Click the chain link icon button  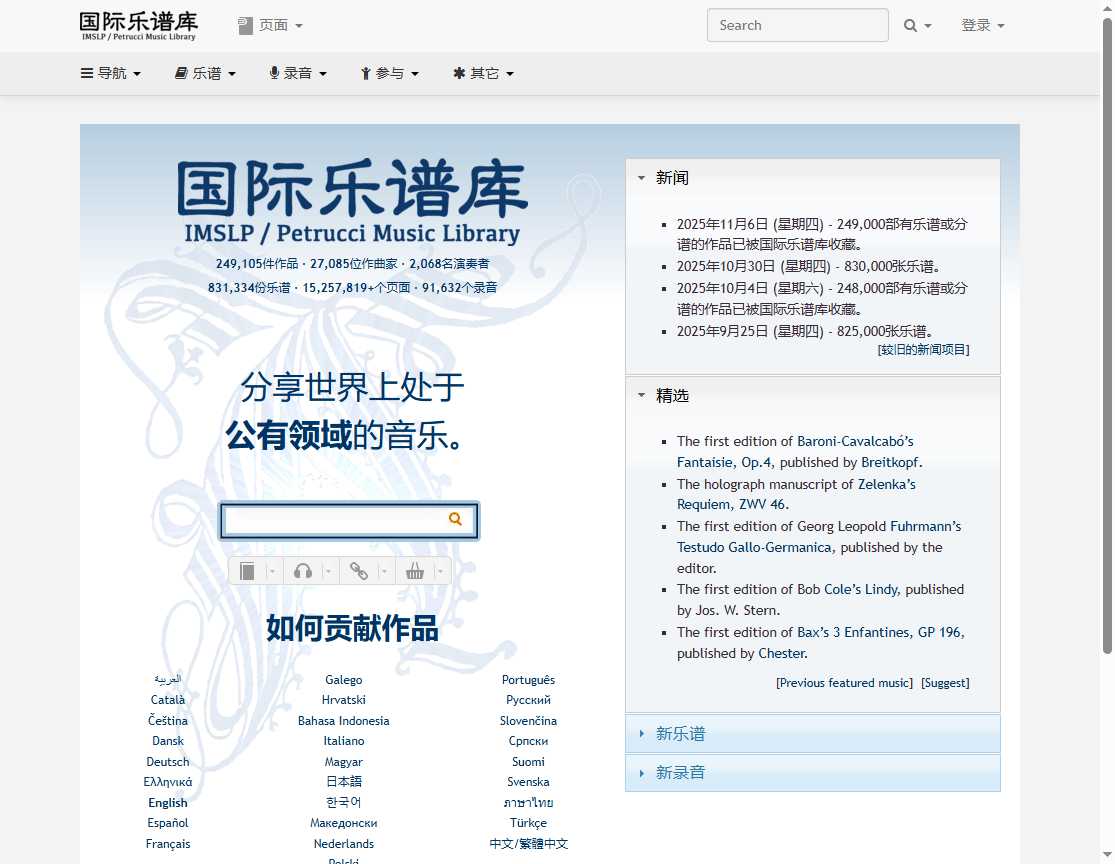click(358, 571)
